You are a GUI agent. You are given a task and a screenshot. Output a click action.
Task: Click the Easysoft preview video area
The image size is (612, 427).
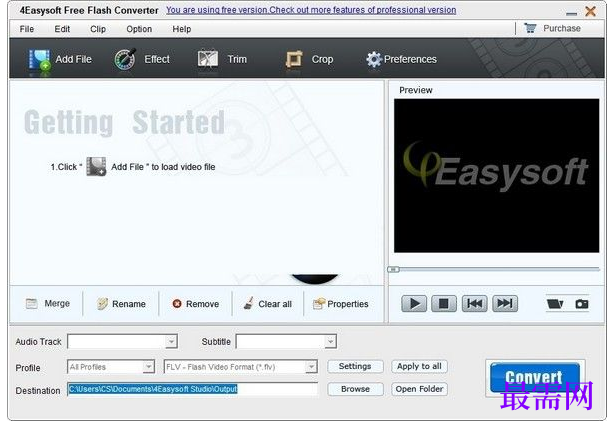[x=496, y=175]
